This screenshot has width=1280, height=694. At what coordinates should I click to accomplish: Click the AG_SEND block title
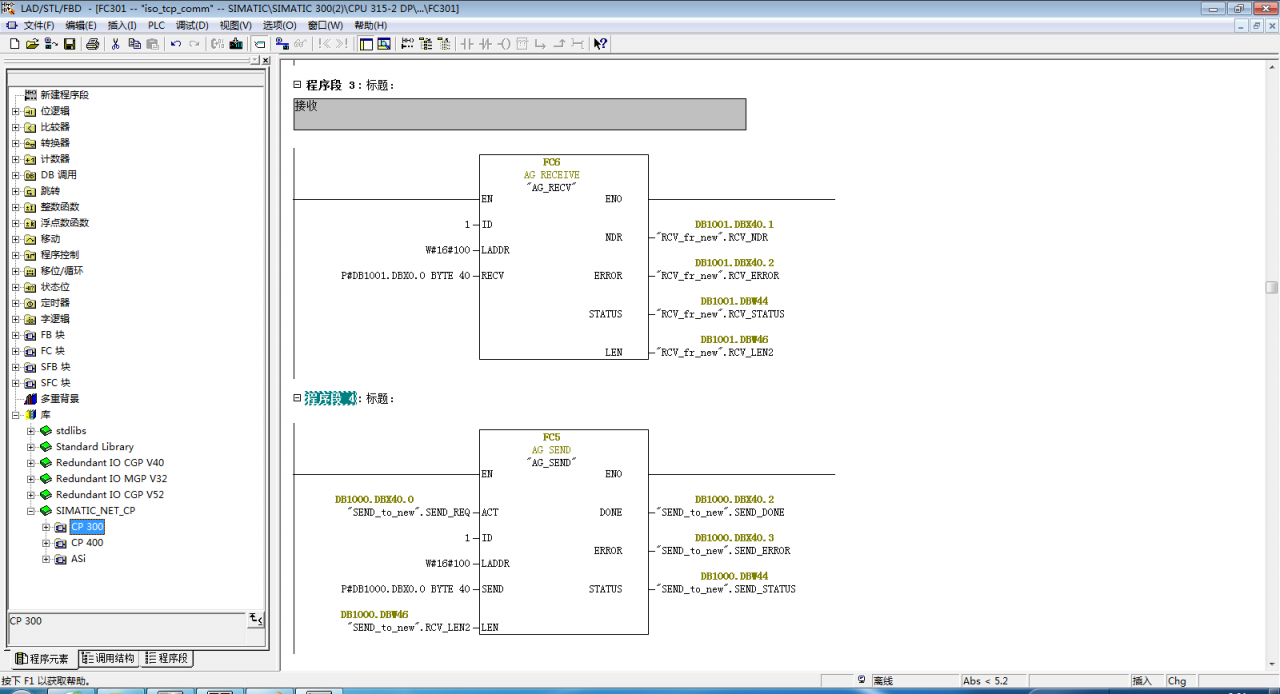[551, 462]
